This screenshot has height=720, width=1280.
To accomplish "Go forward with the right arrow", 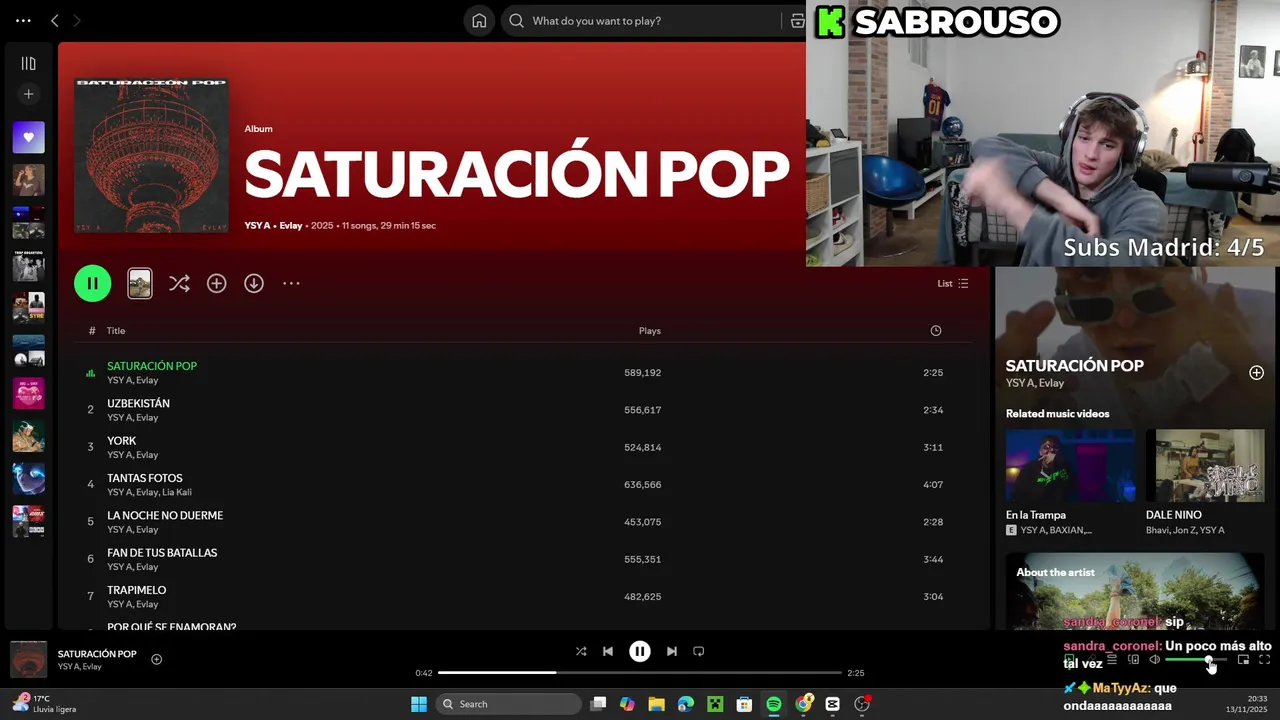I will click(x=76, y=20).
